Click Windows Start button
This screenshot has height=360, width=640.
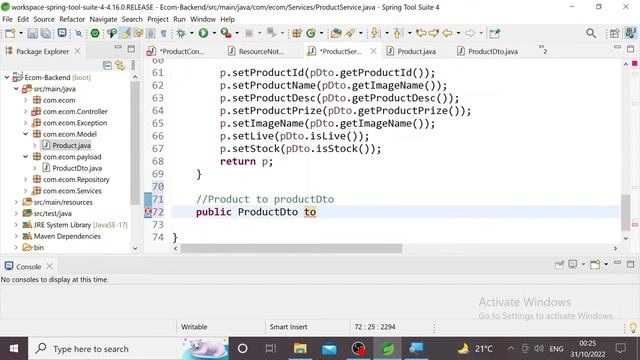click(13, 349)
